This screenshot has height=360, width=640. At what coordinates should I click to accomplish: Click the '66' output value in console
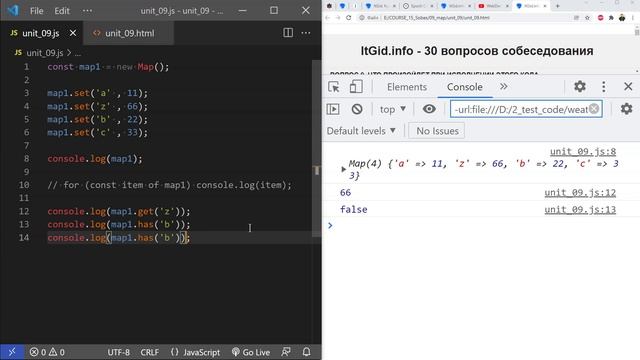[x=345, y=193]
